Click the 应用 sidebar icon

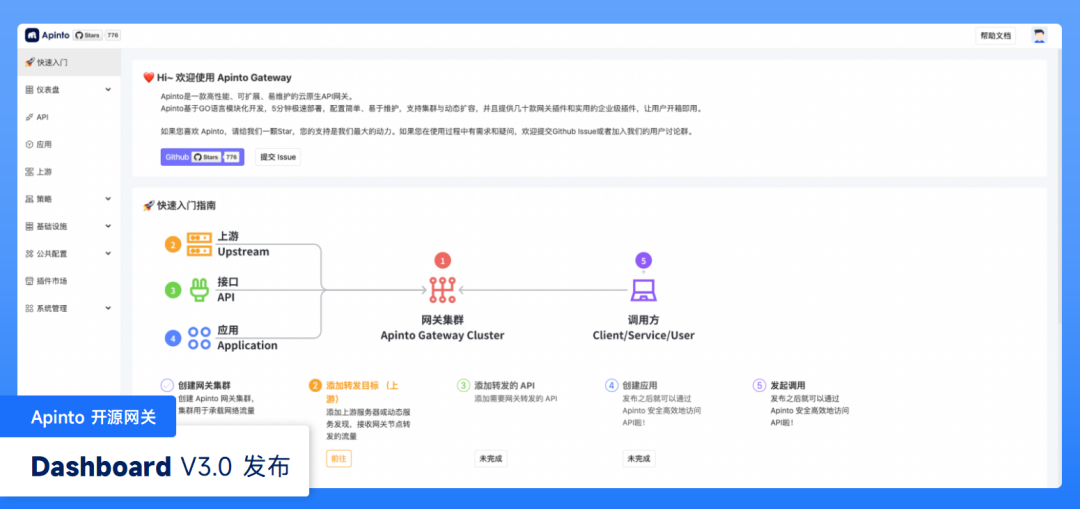coord(29,145)
